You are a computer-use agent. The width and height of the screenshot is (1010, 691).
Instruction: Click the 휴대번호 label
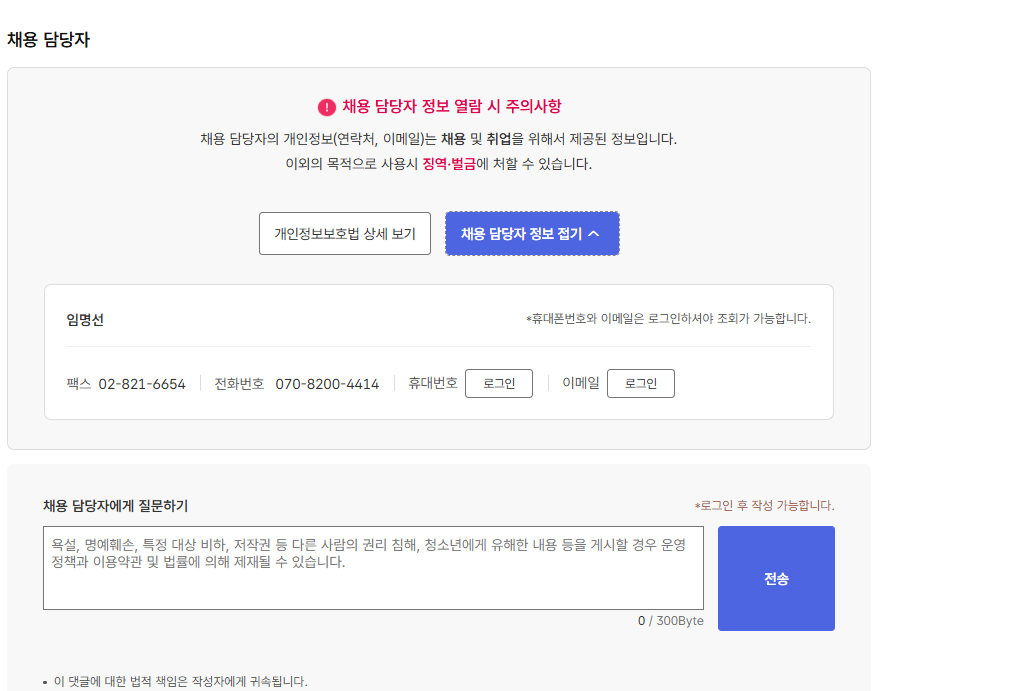click(433, 383)
